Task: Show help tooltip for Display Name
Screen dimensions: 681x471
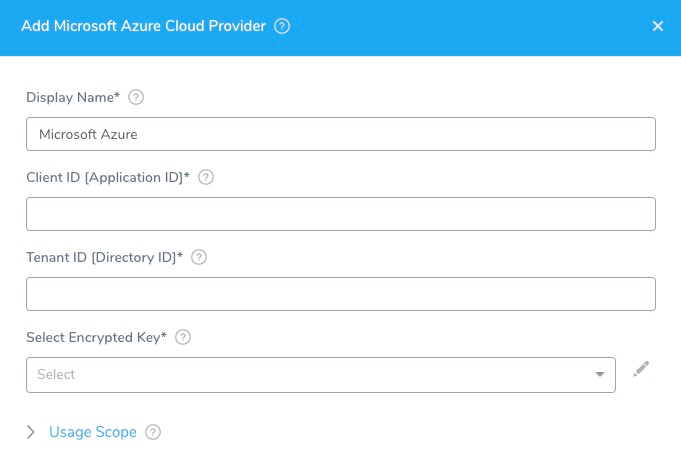Action: [136, 97]
